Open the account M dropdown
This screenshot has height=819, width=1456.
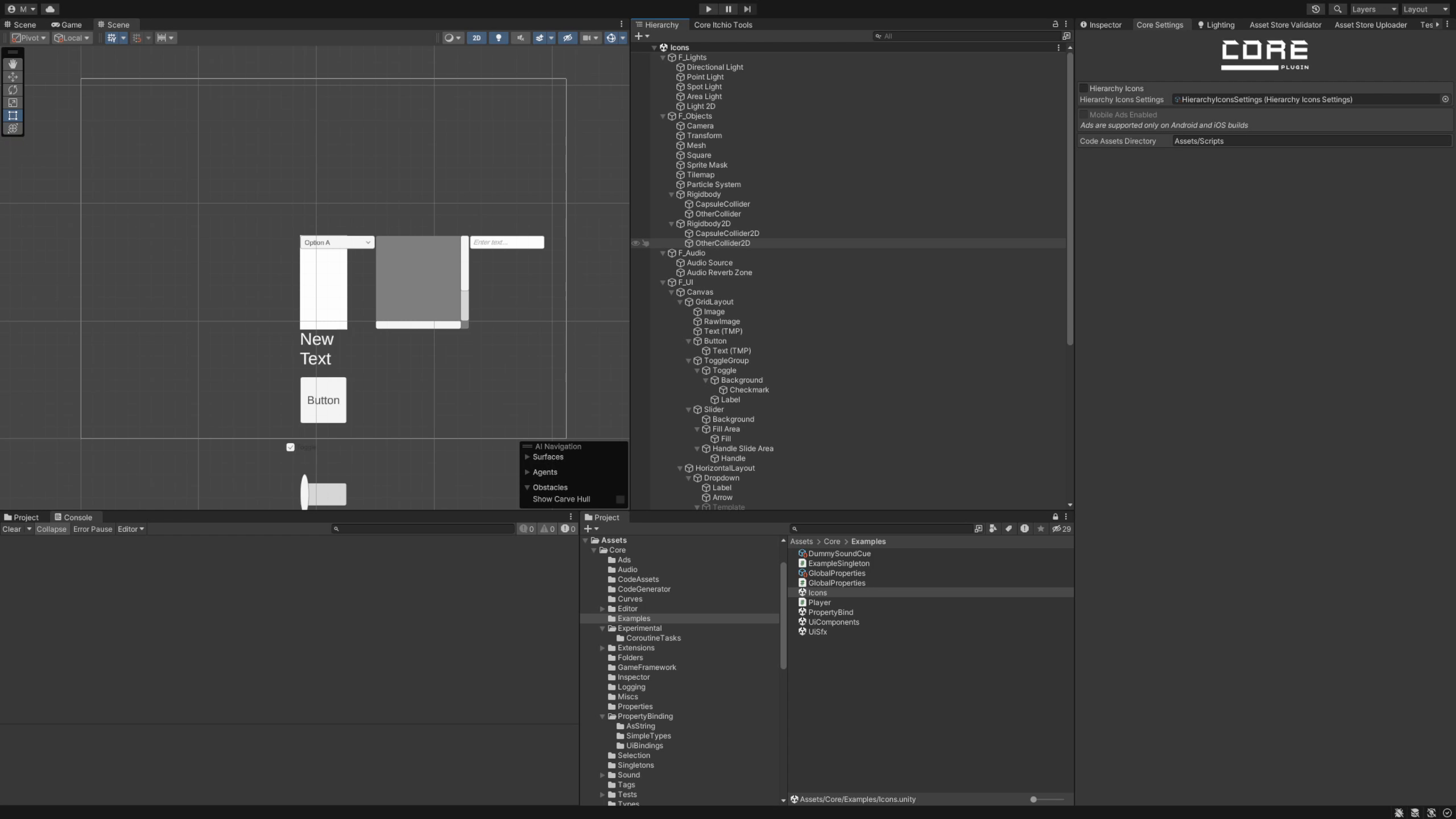(x=22, y=9)
